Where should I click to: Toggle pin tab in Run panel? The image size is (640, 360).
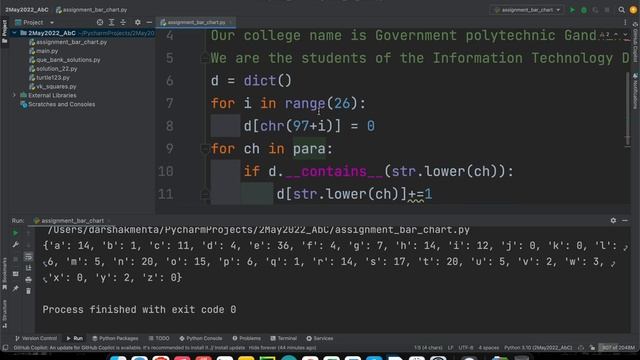pos(15,289)
